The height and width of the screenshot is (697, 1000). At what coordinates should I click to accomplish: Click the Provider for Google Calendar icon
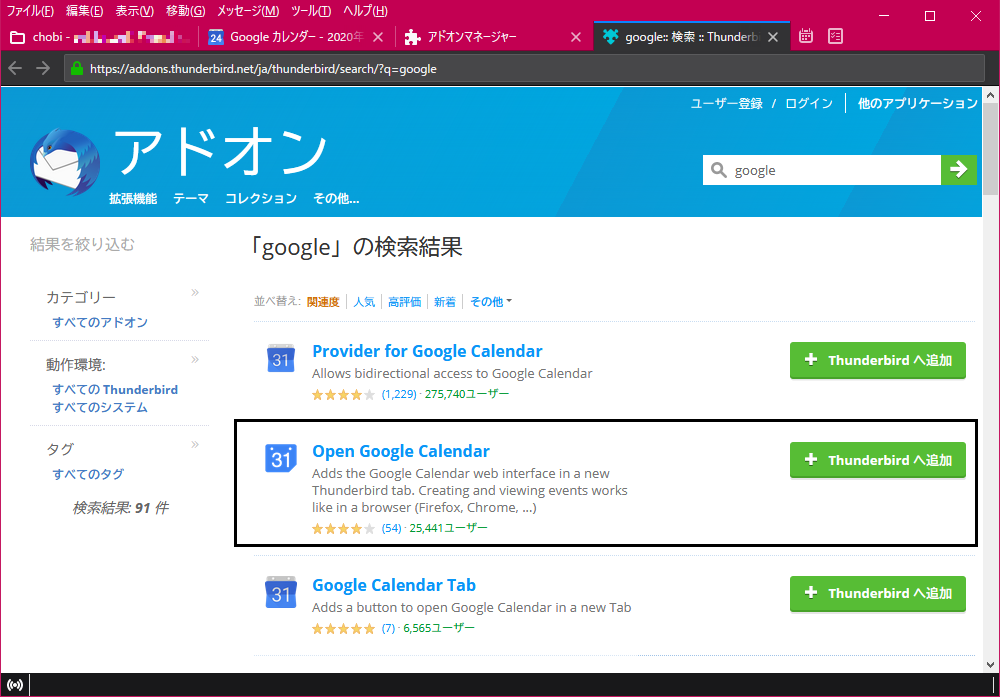(281, 358)
